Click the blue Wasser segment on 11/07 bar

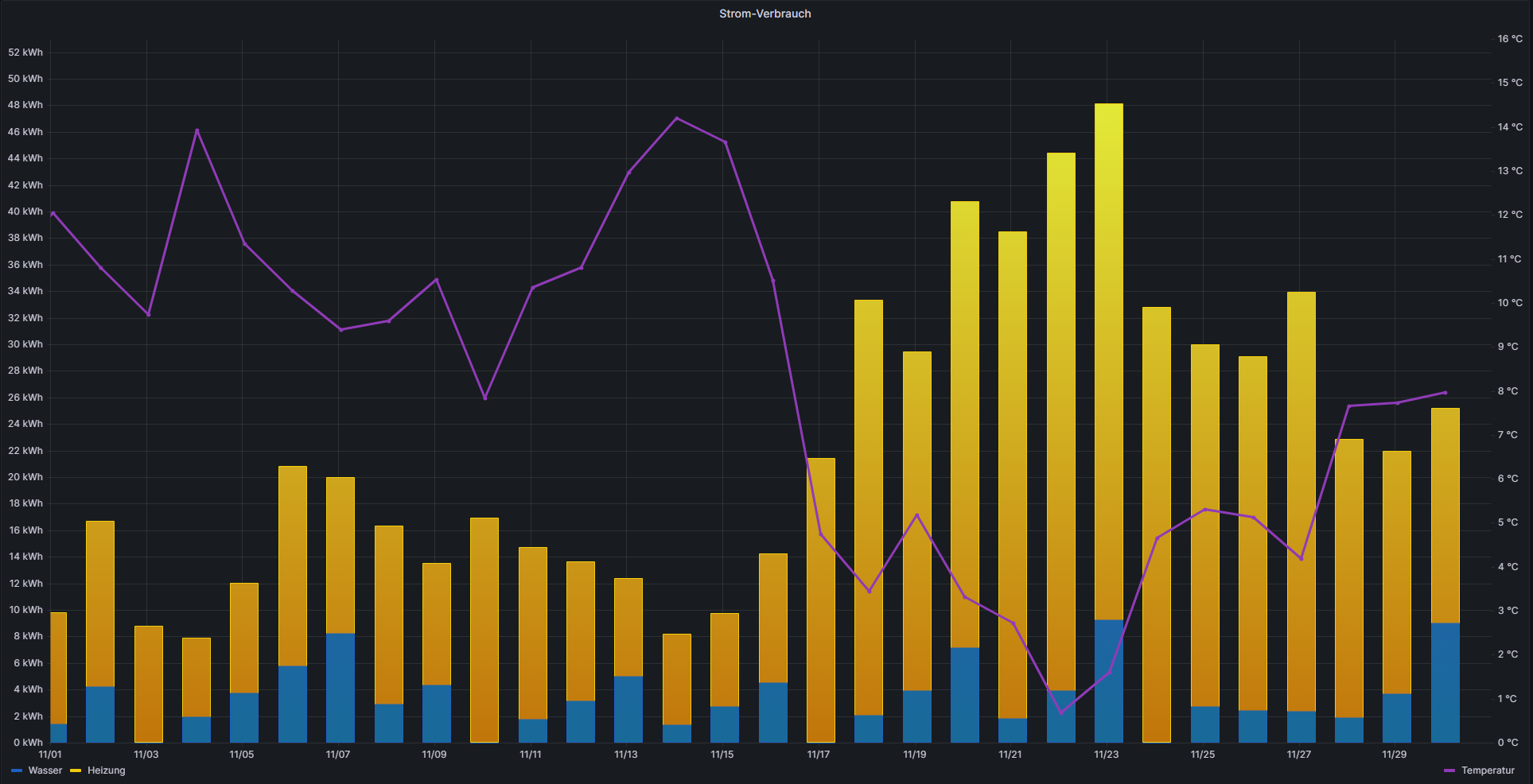(x=340, y=687)
